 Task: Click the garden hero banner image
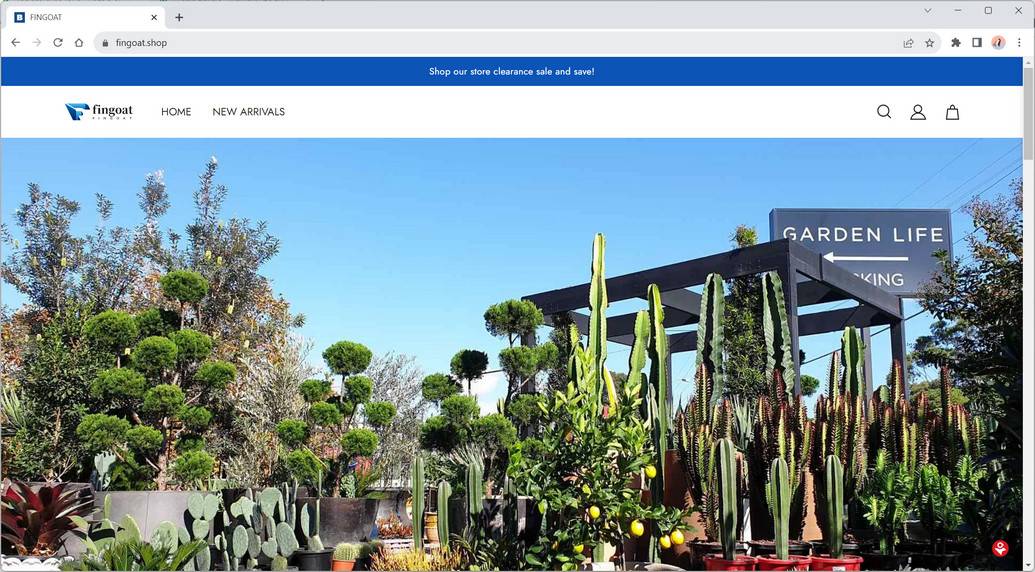coord(512,354)
